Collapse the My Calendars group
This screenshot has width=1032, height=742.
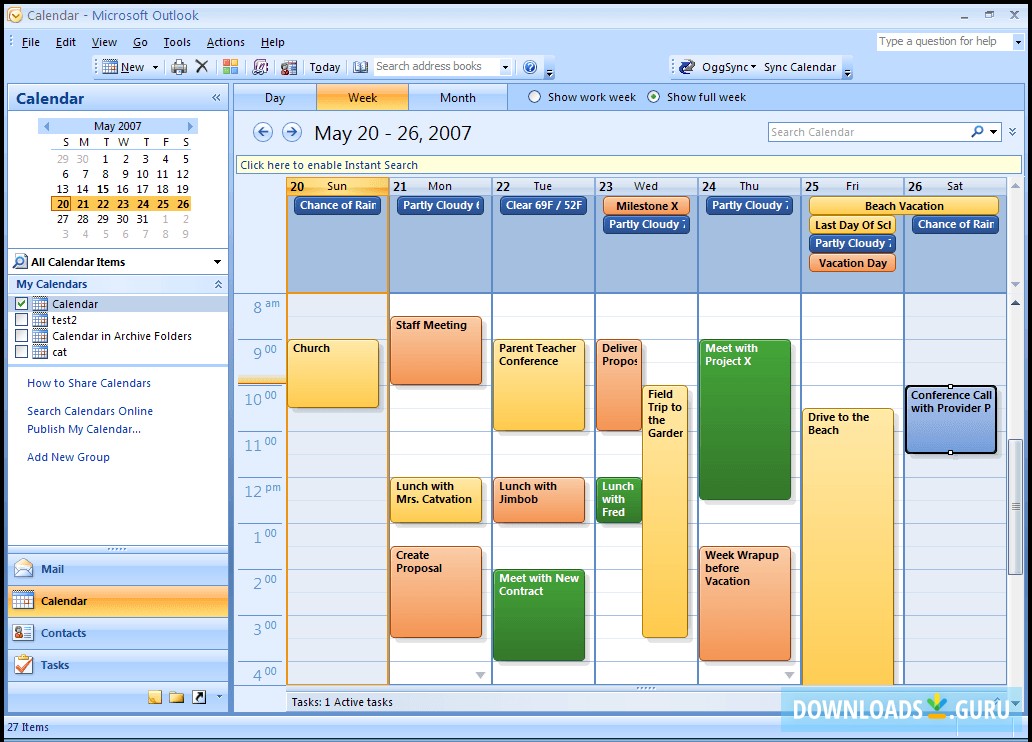click(218, 284)
